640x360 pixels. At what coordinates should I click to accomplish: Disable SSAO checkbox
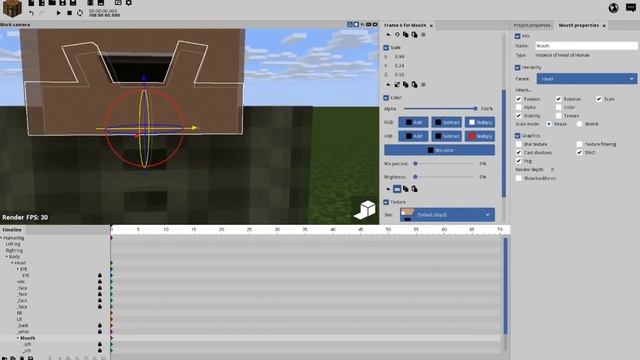(x=580, y=153)
